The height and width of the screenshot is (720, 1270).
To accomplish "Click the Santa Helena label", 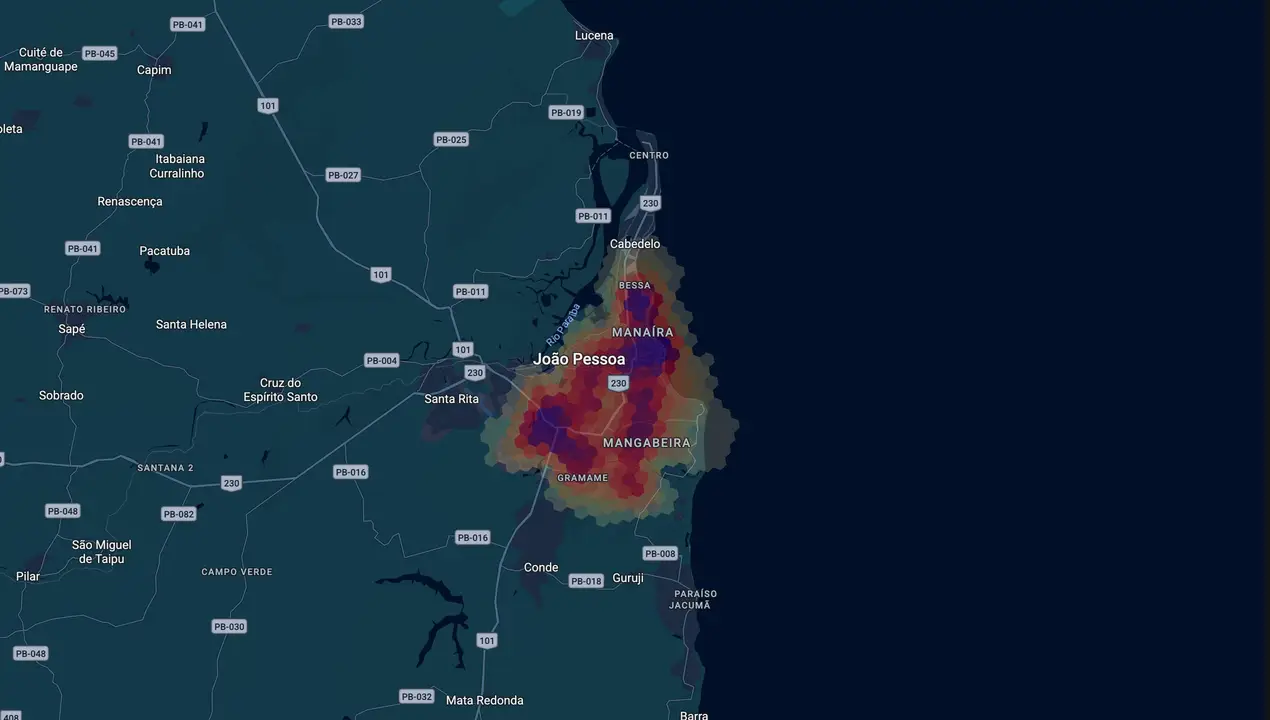I will point(191,325).
